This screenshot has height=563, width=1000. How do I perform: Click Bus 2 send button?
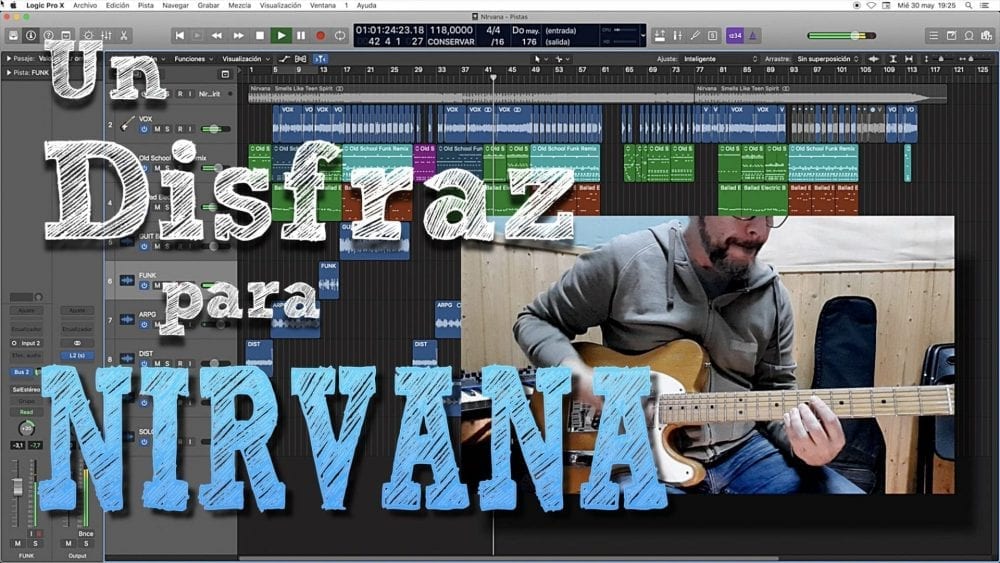click(21, 372)
